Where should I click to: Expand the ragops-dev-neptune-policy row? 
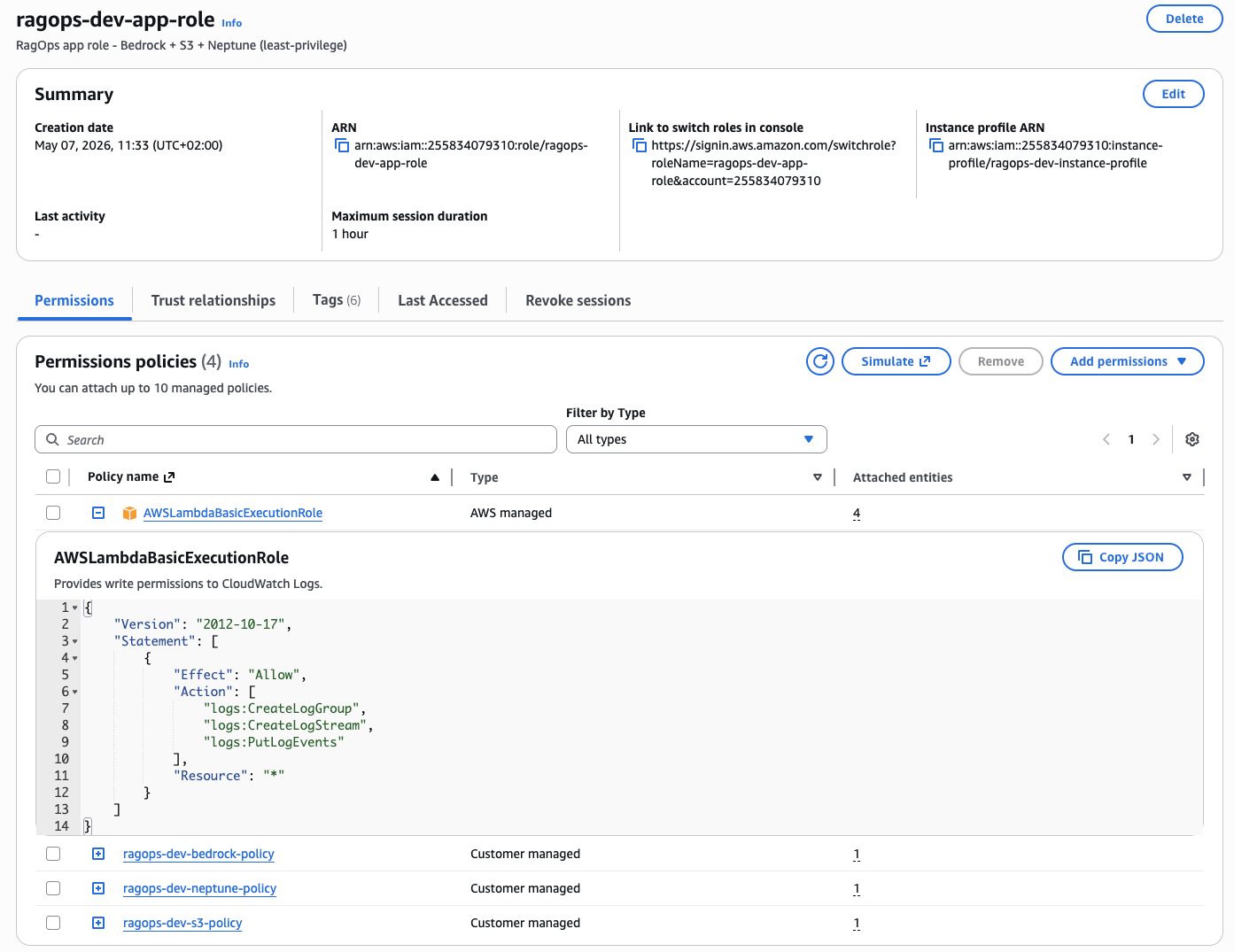pyautogui.click(x=98, y=888)
